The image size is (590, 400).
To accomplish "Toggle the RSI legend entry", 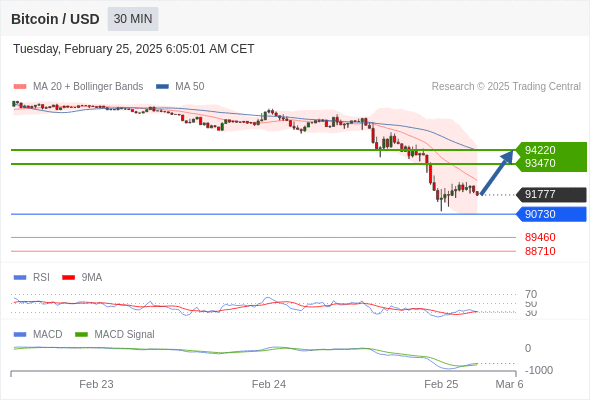I will pos(32,277).
